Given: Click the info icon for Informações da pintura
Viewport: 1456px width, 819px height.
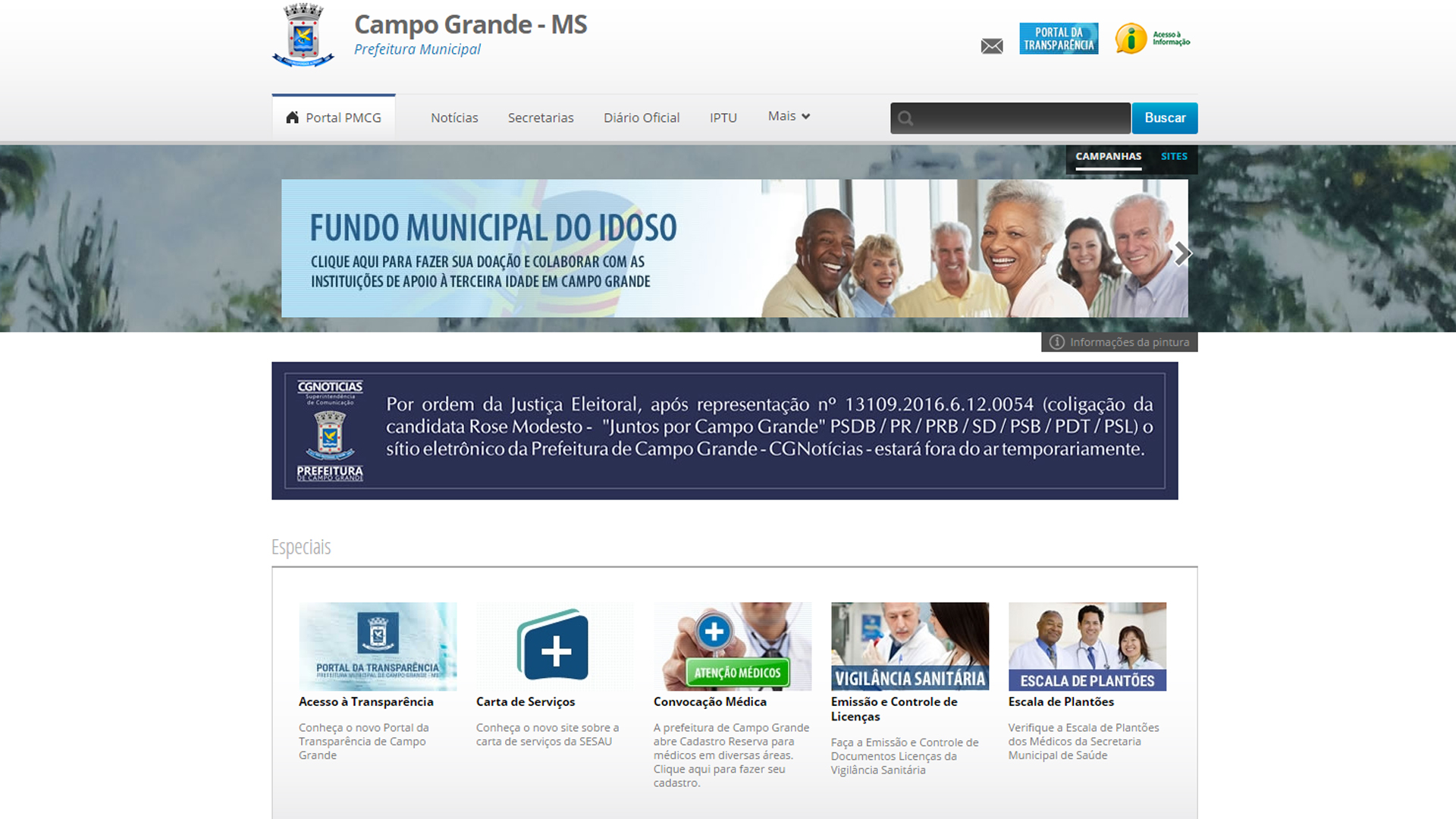Looking at the screenshot, I should point(1056,342).
